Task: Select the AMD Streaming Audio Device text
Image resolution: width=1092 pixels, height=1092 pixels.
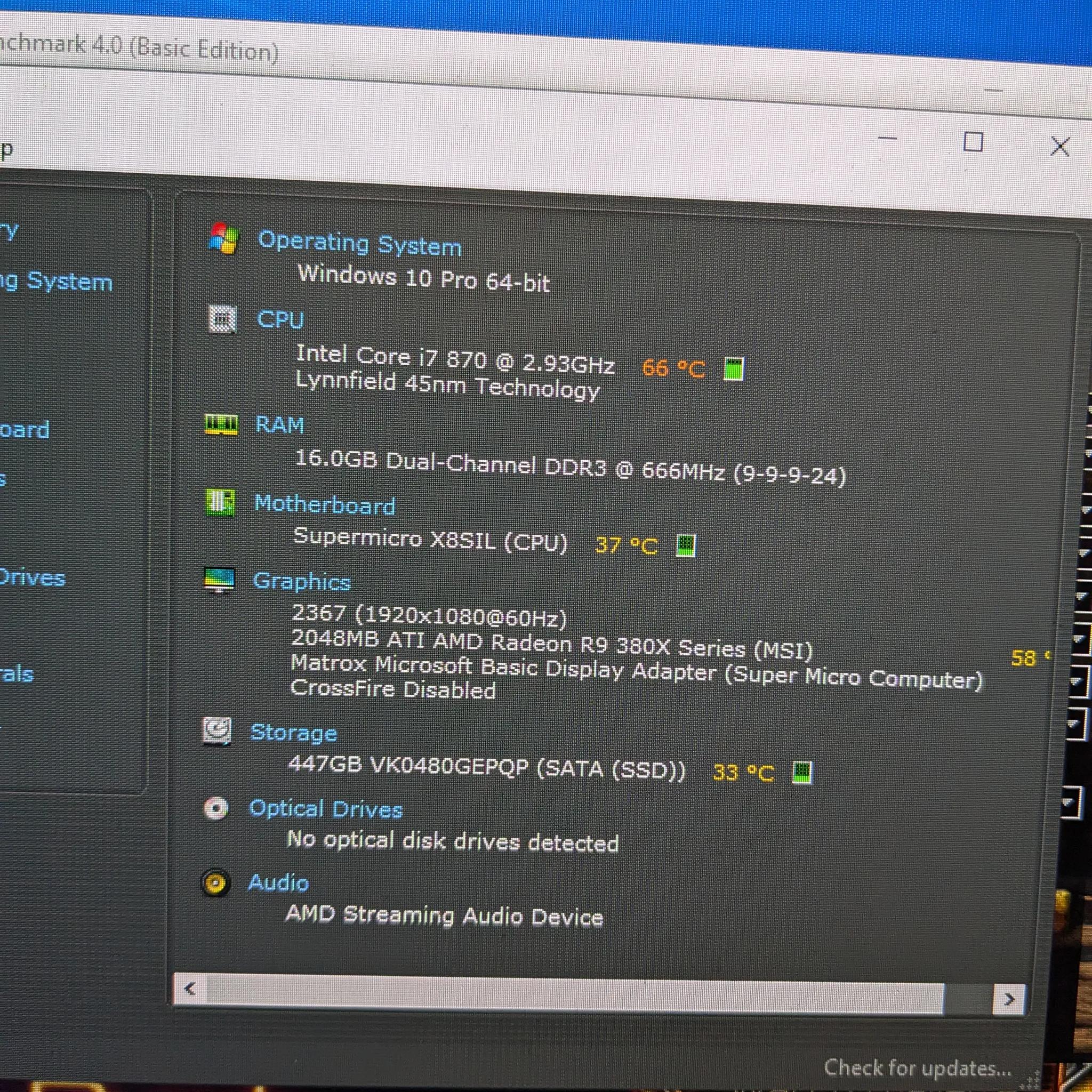Action: click(444, 915)
